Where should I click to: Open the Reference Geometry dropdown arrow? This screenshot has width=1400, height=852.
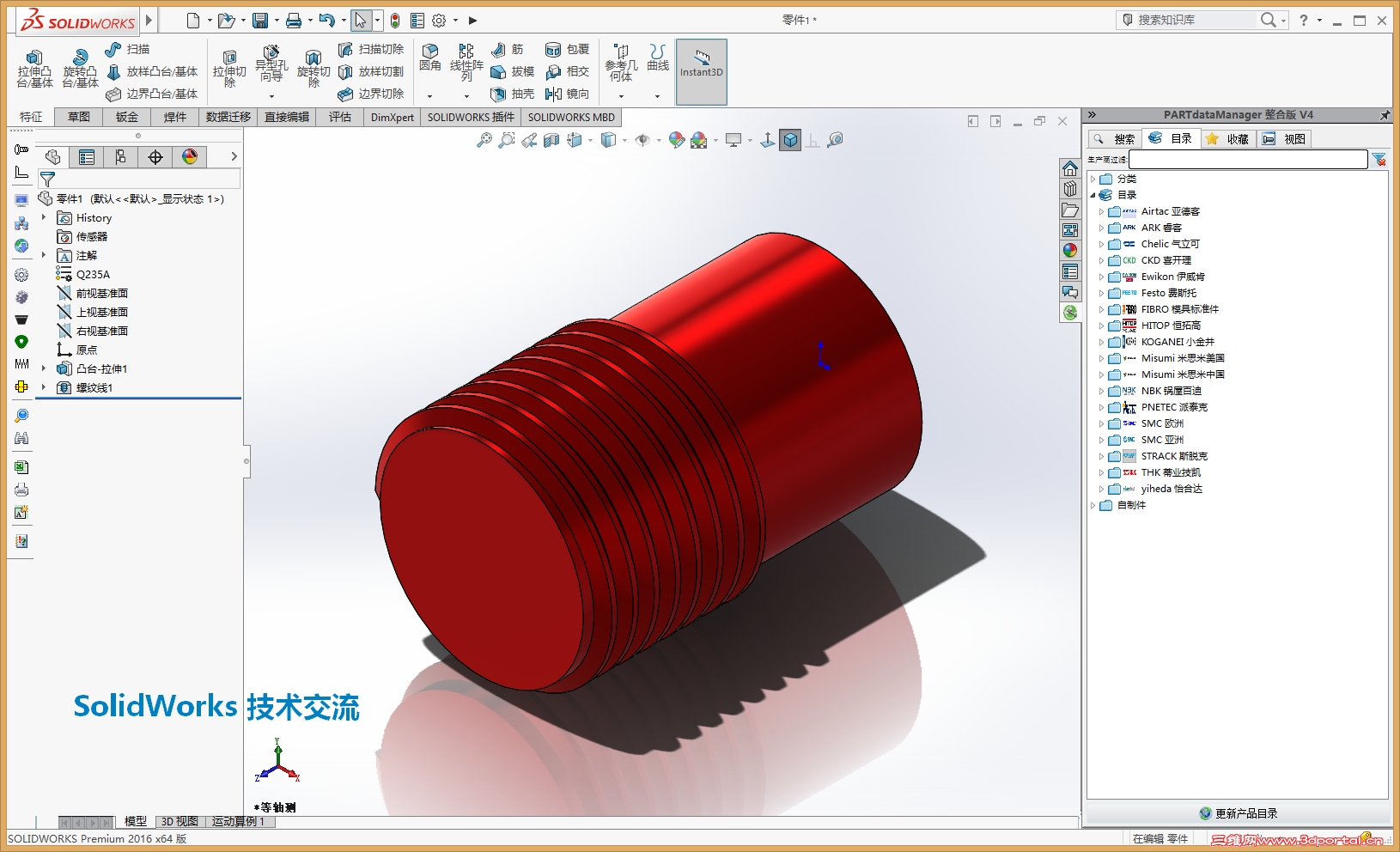pos(621,96)
